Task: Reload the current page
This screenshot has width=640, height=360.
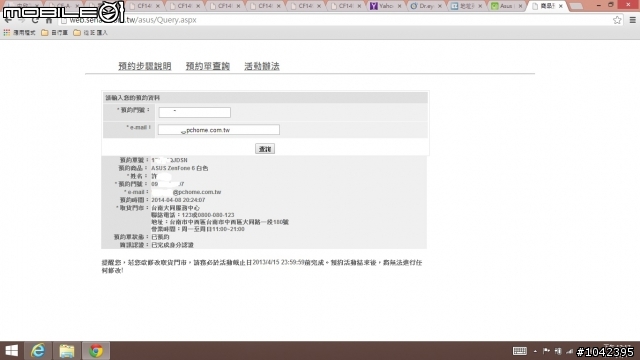Action: (x=35, y=20)
